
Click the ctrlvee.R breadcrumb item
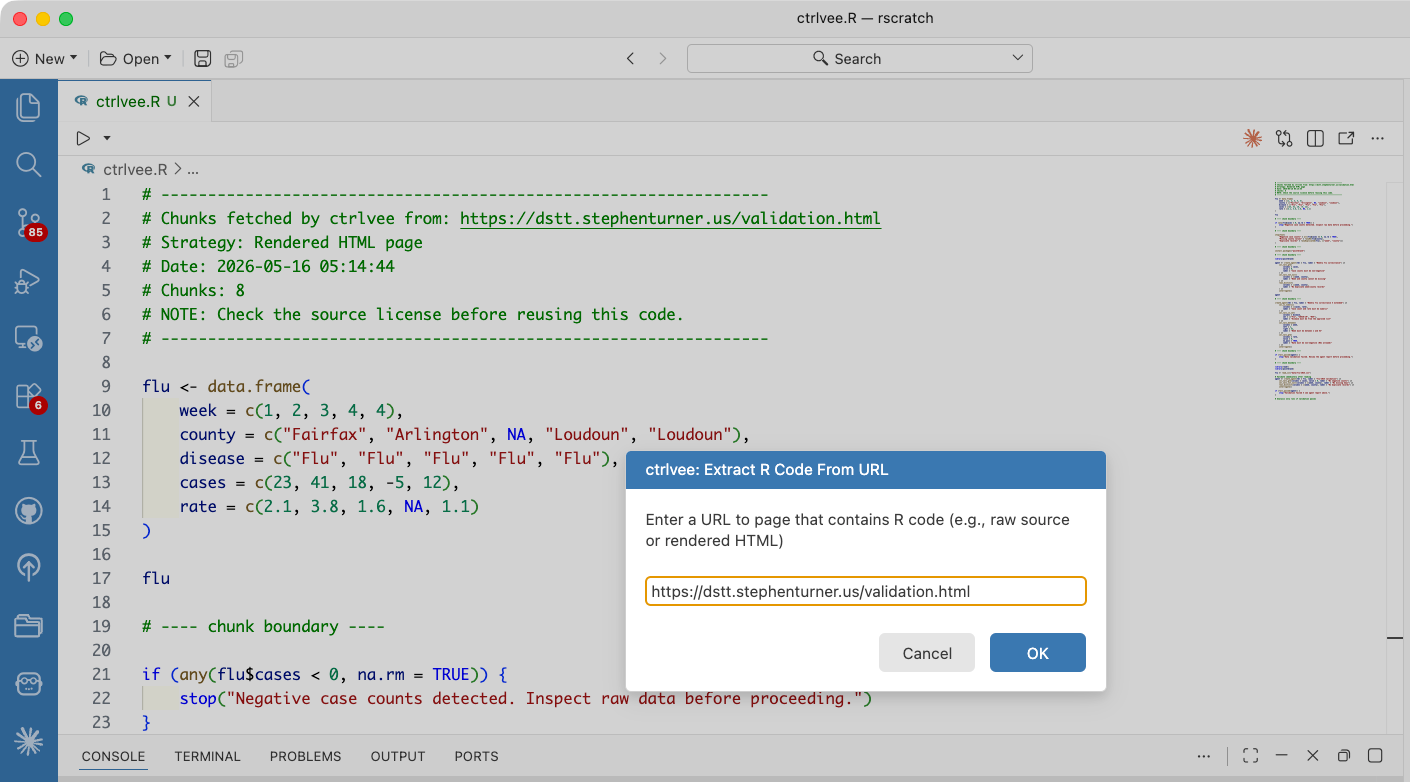[x=135, y=170]
